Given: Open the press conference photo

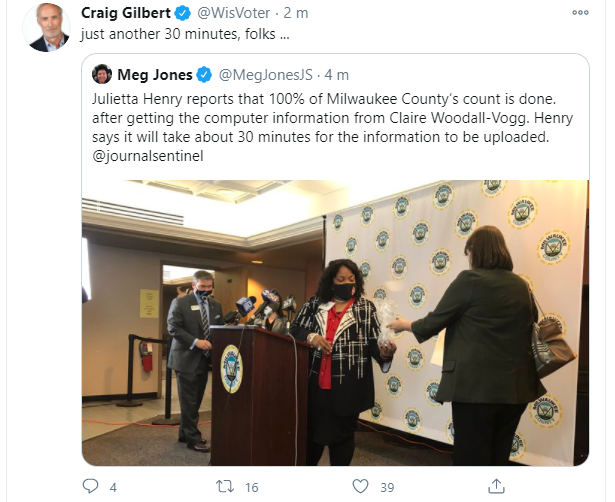Looking at the screenshot, I should click(x=335, y=323).
